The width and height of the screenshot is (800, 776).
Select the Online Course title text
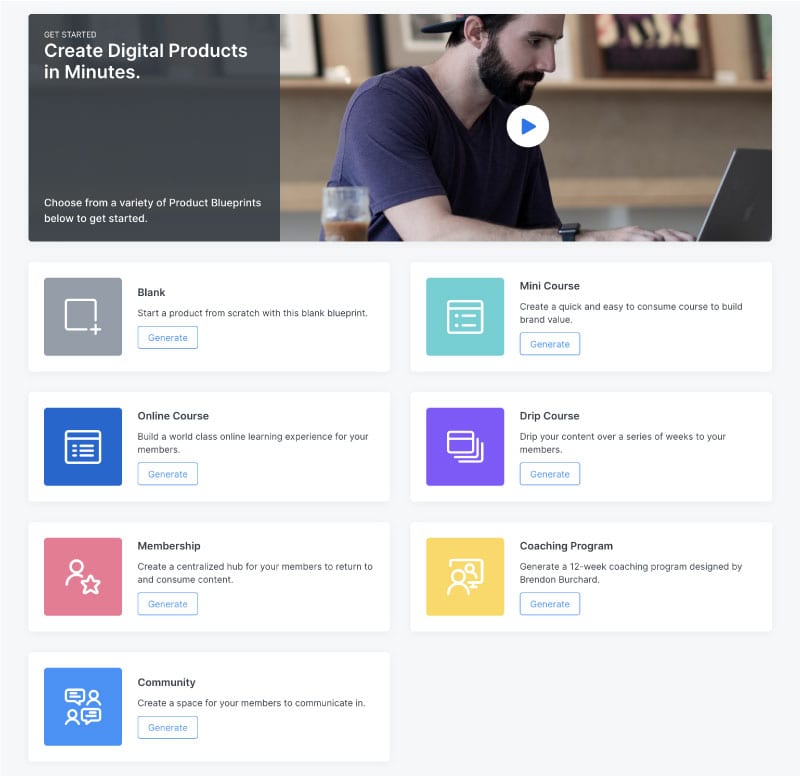[173, 416]
